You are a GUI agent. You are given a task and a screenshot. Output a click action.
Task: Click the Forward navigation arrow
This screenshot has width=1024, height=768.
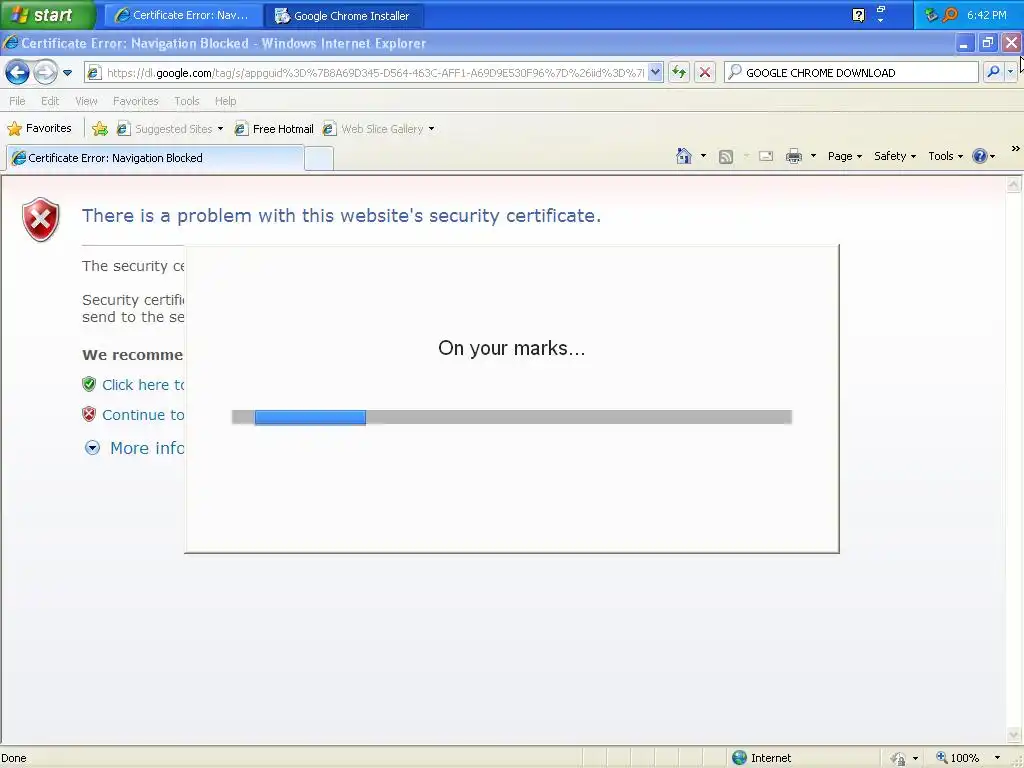click(45, 72)
